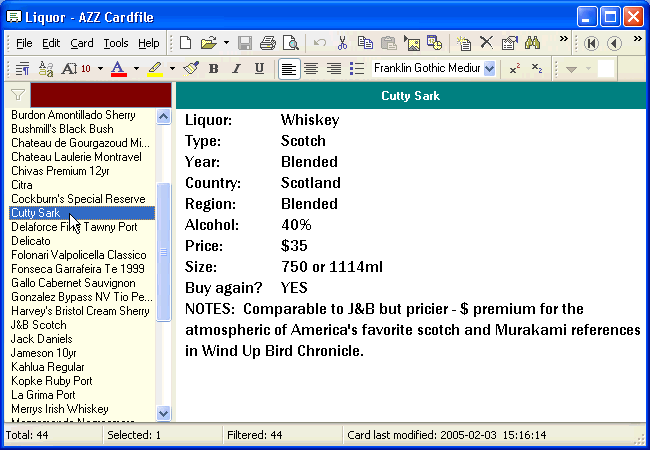Toggle bullet list formatting
The image size is (650, 450).
(357, 68)
